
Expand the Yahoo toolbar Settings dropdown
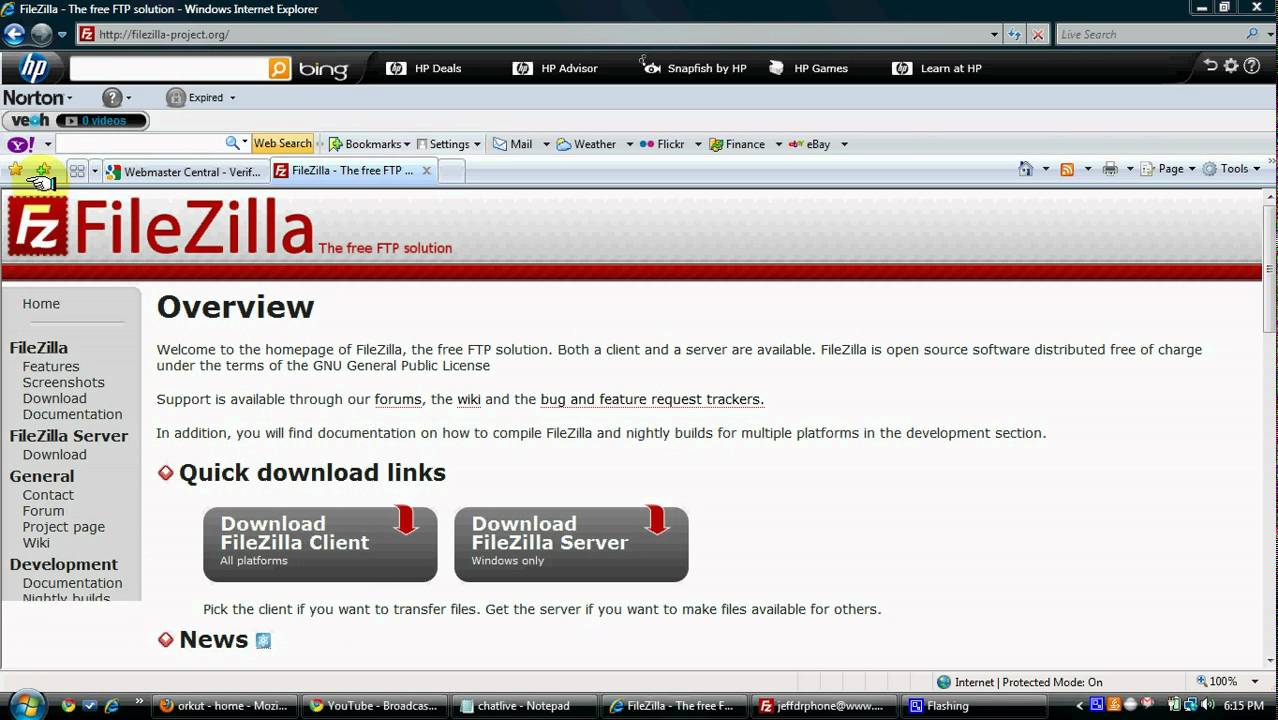[476, 144]
